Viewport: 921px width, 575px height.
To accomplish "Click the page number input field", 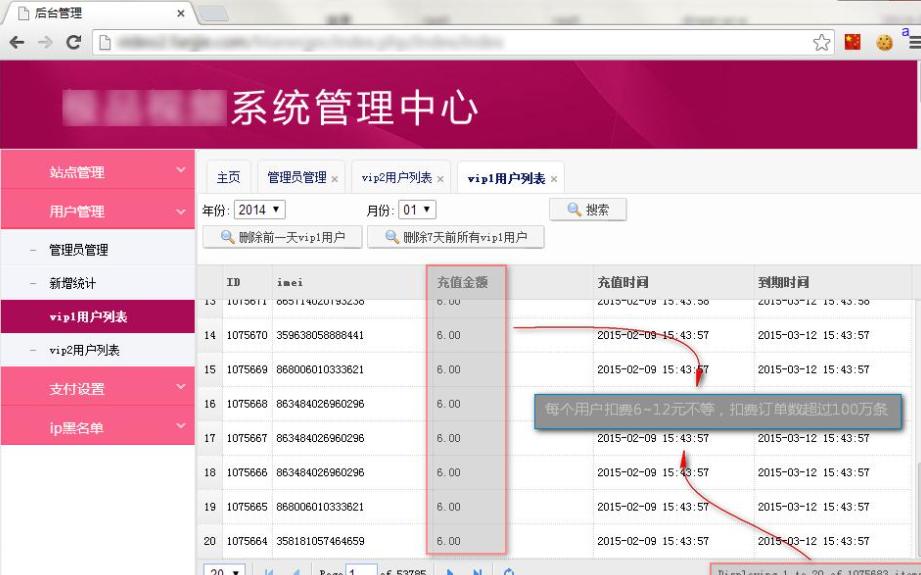I will [361, 571].
